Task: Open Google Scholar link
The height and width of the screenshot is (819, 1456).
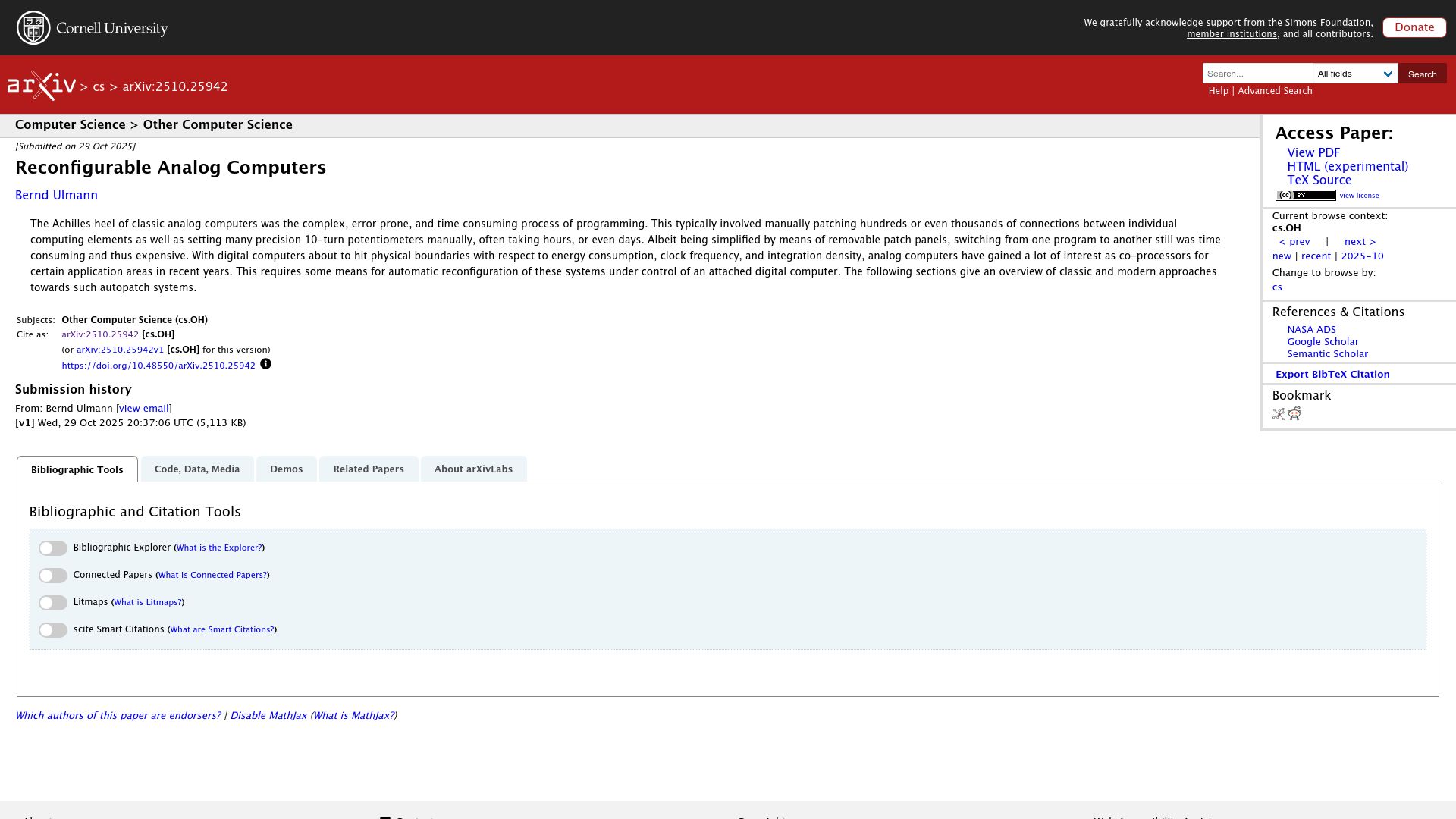Action: click(1323, 342)
